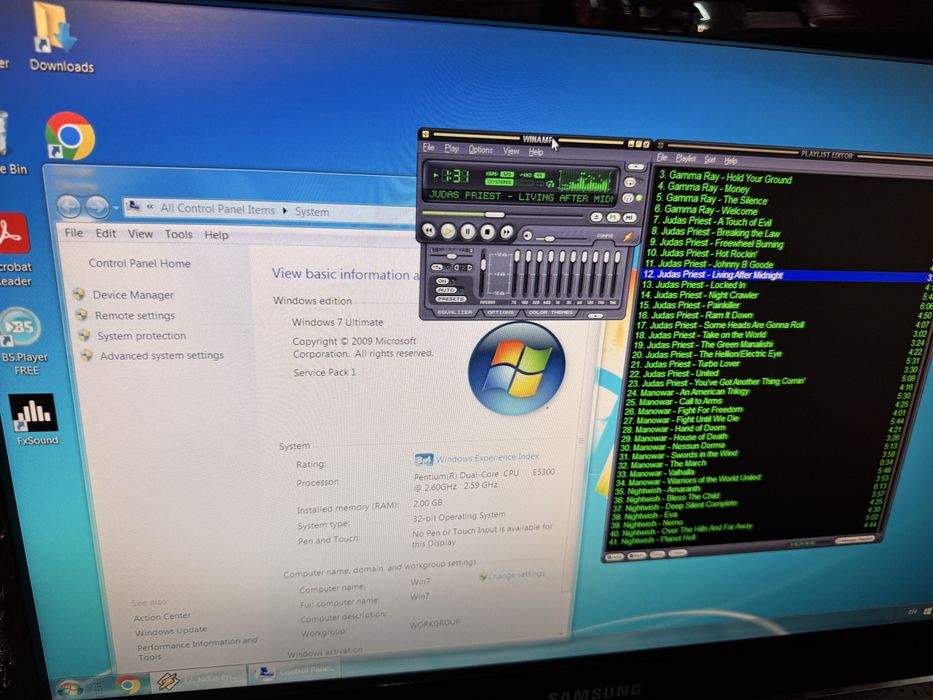Screen dimensions: 933x700
Task: Pause the song in Winamp
Action: pyautogui.click(x=468, y=232)
